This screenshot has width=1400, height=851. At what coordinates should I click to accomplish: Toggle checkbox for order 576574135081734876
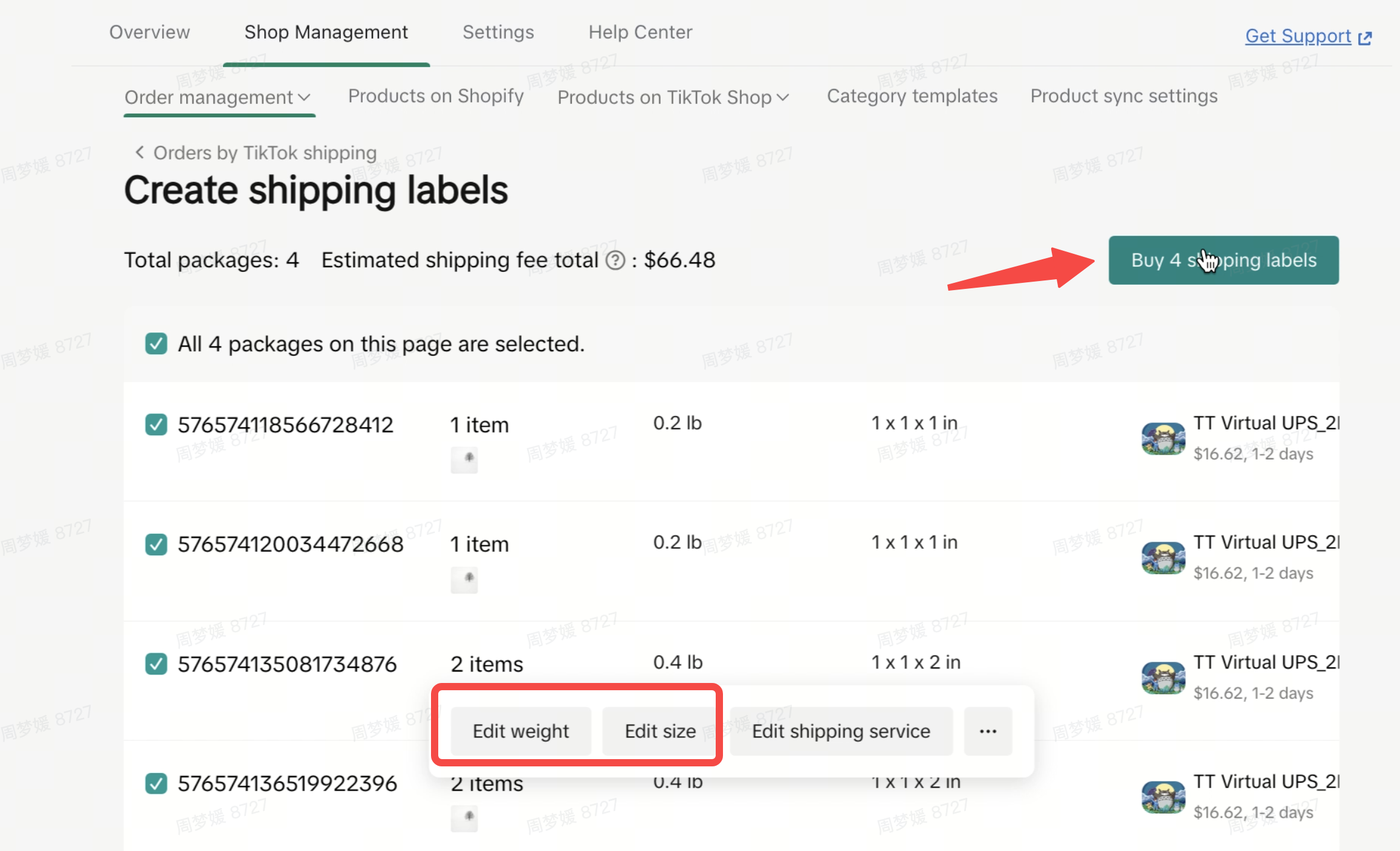pyautogui.click(x=156, y=664)
